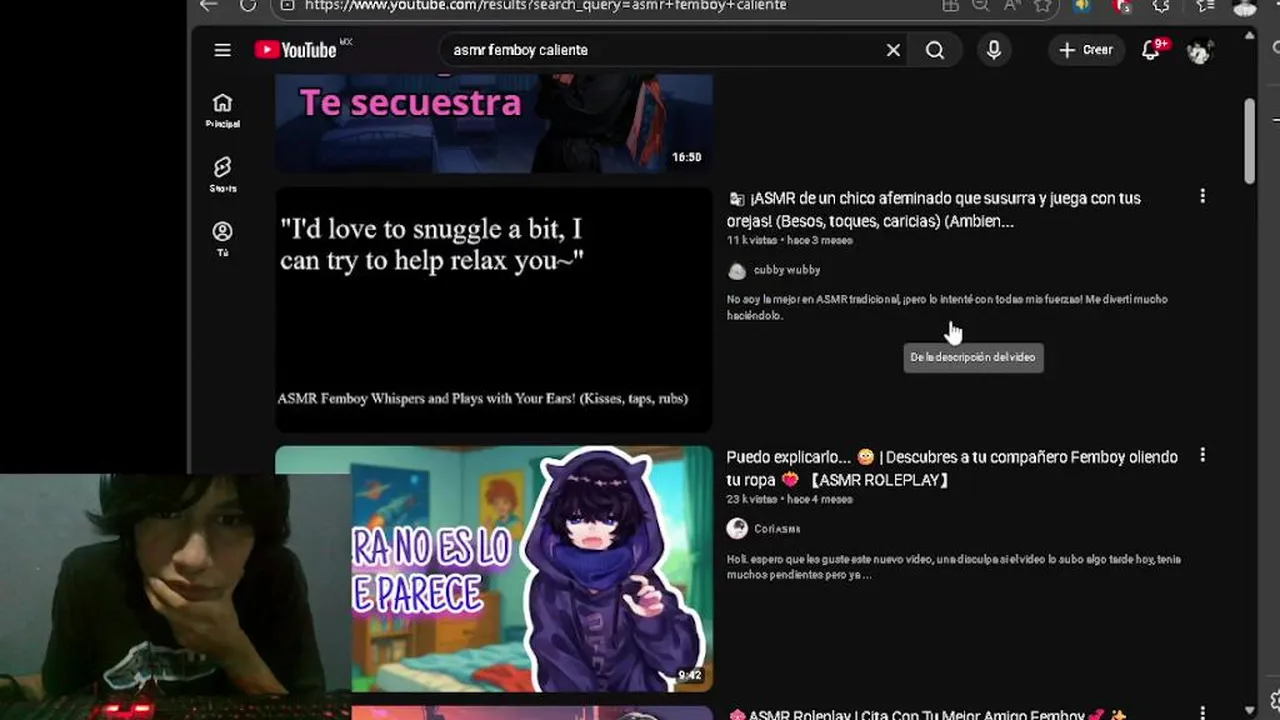Go back with the browser back arrow
Viewport: 1280px width, 720px height.
208,5
